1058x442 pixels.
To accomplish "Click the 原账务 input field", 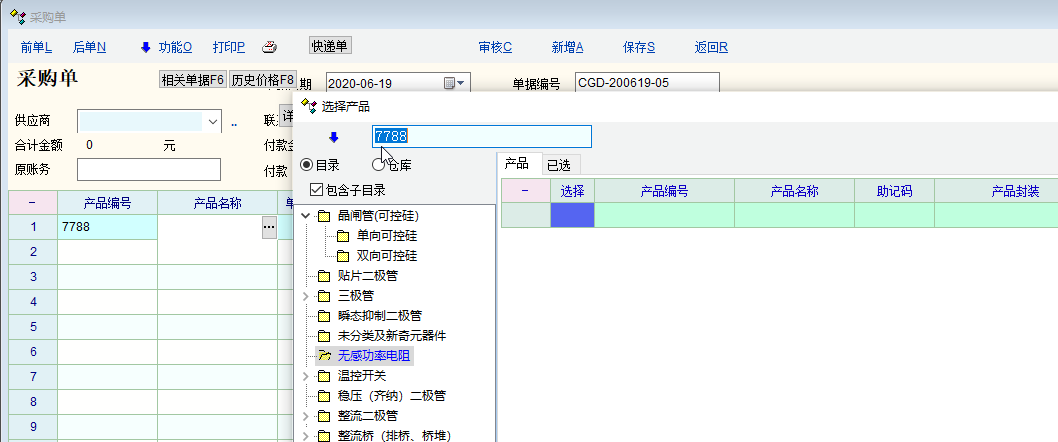I will (148, 169).
